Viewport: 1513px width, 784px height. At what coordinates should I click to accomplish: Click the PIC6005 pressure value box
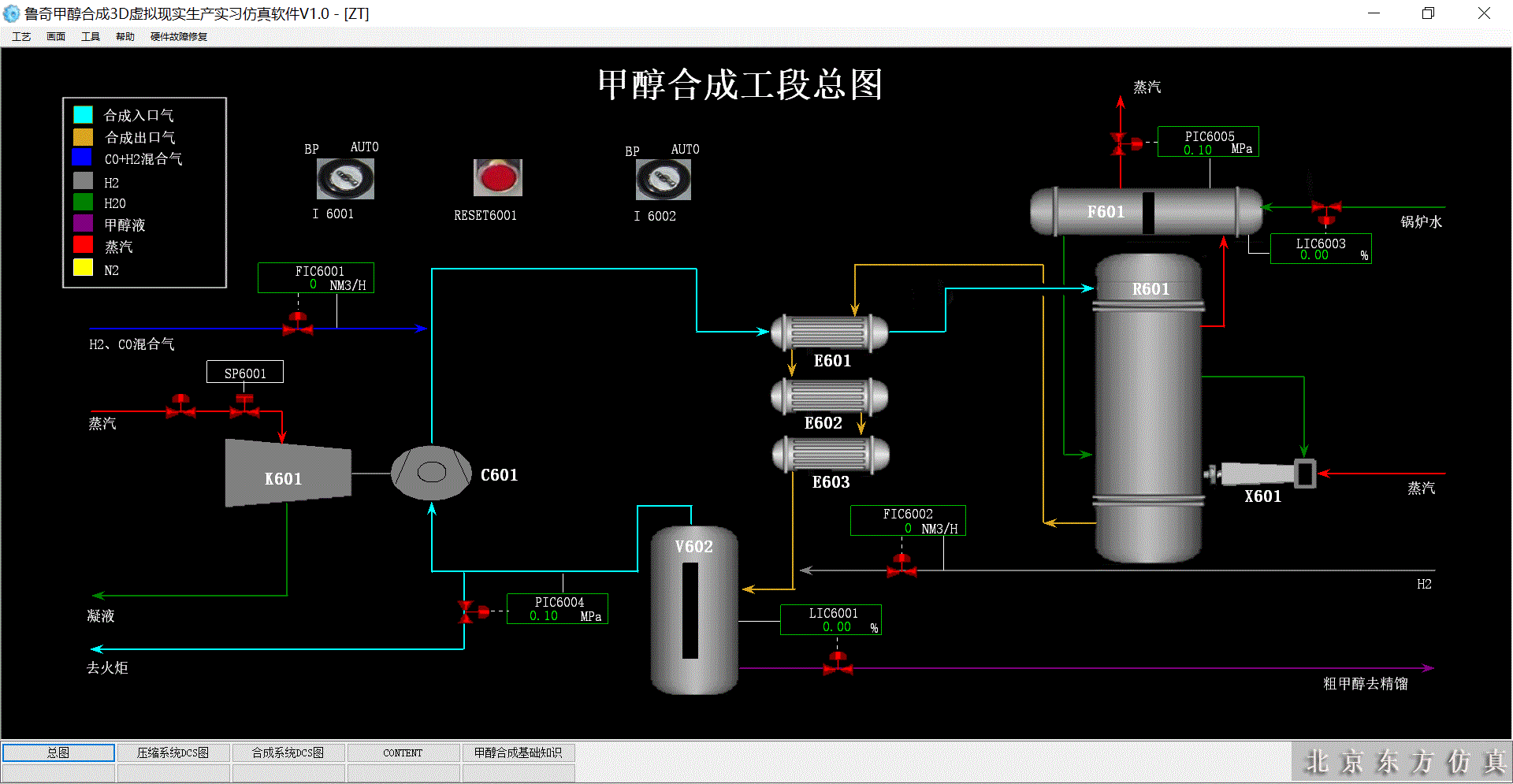tap(1207, 143)
